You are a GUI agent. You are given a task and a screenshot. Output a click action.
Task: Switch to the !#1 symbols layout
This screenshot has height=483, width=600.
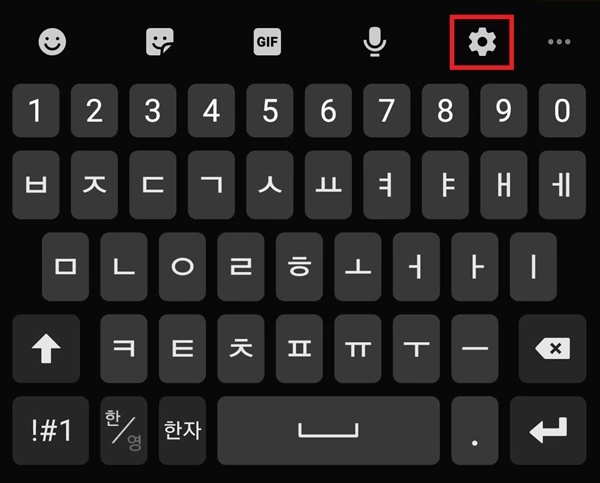click(x=51, y=431)
